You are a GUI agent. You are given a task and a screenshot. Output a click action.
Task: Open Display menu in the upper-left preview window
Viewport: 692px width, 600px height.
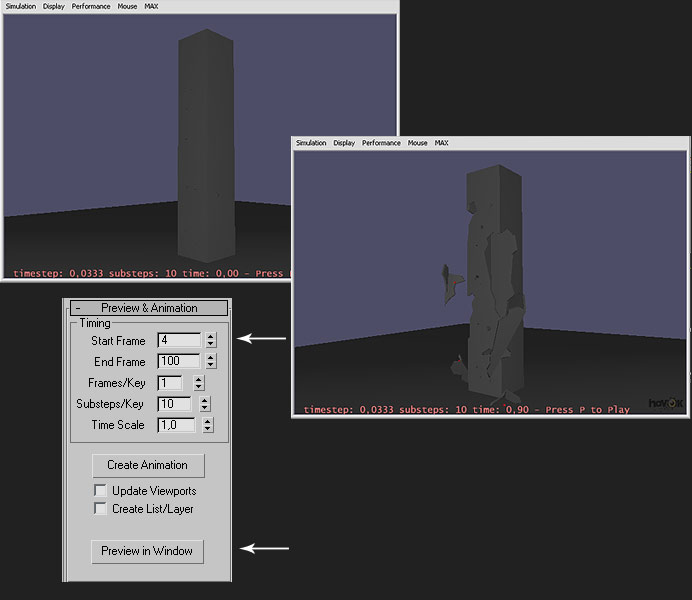[x=53, y=6]
